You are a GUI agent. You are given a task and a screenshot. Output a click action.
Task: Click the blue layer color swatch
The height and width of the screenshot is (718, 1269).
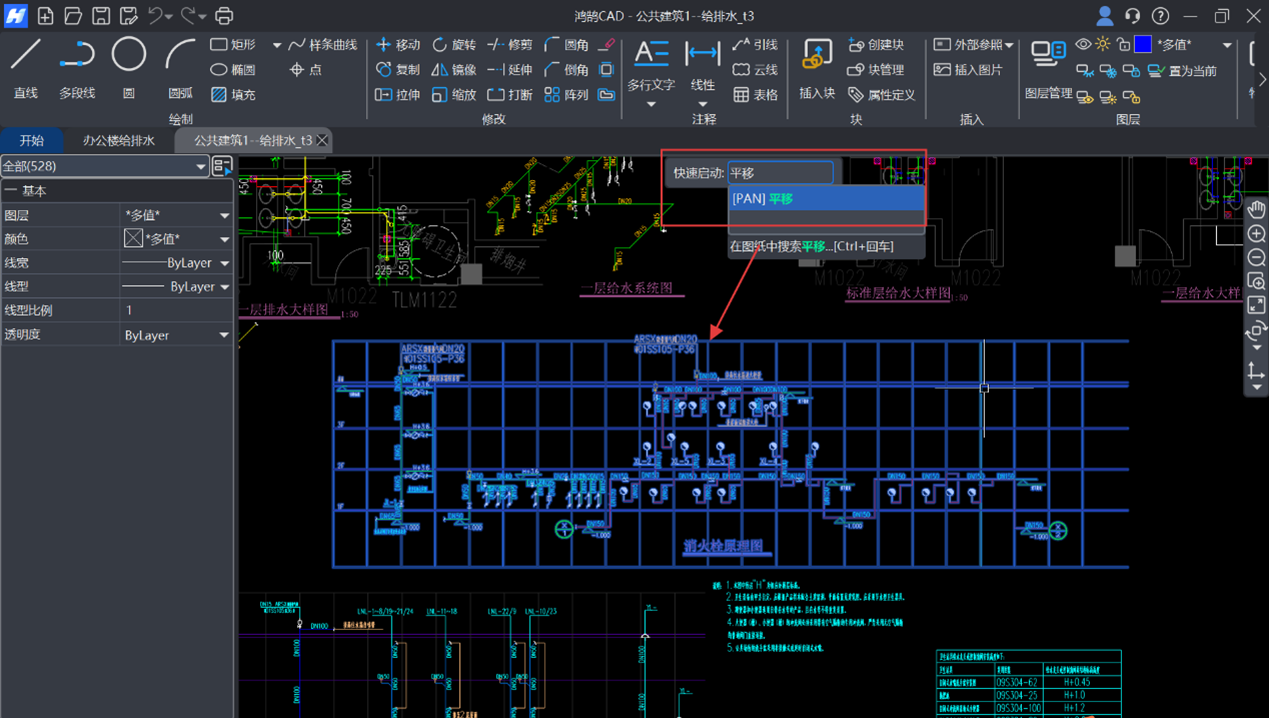click(x=1143, y=45)
